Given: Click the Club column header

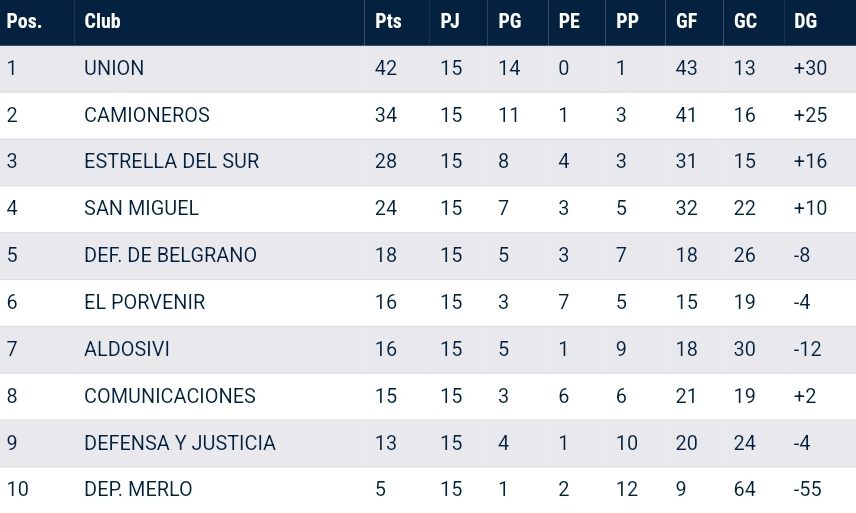Looking at the screenshot, I should point(102,21).
